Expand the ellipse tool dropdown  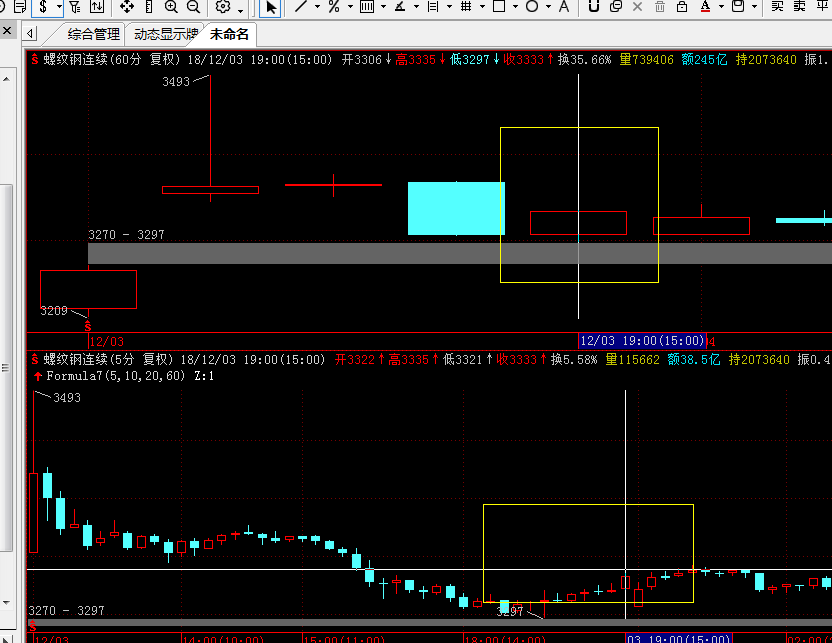point(548,7)
